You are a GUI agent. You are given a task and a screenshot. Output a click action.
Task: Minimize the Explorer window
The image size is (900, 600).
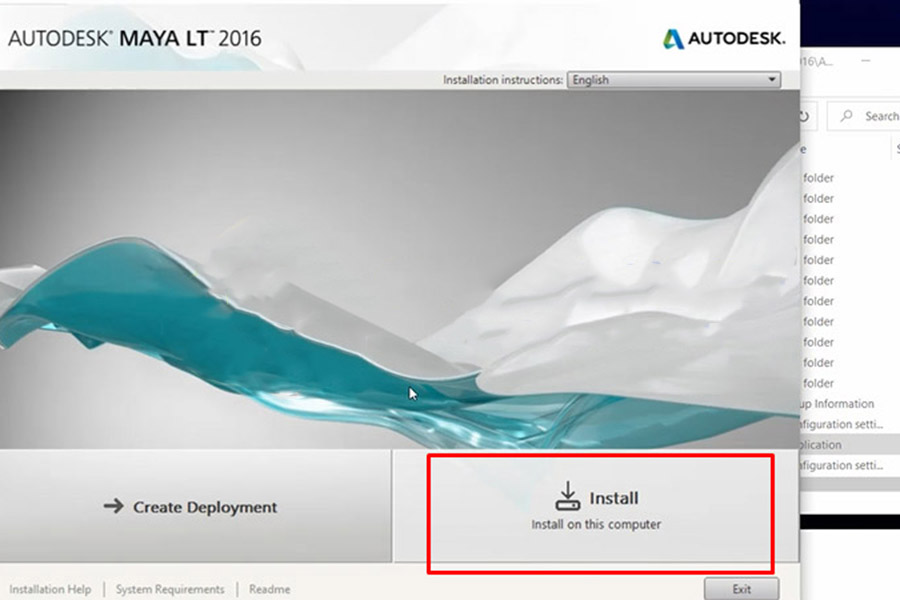click(866, 61)
